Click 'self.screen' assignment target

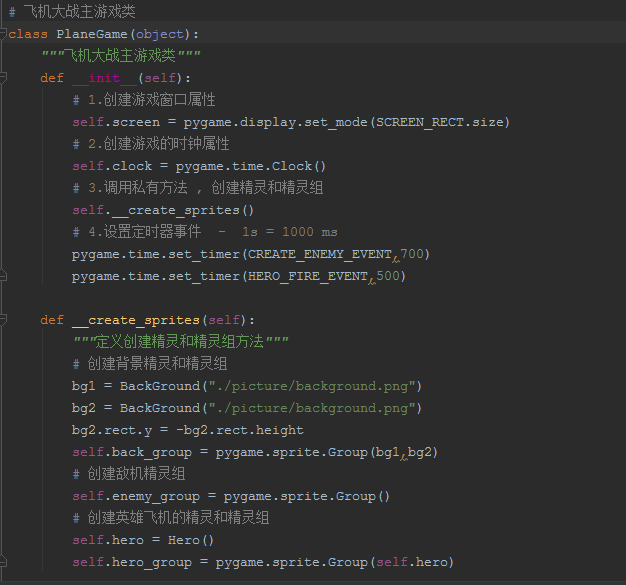point(116,122)
